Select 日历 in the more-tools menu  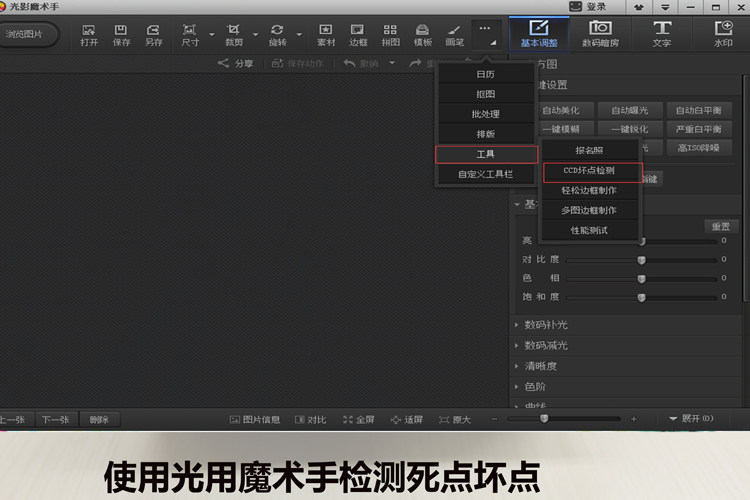click(x=485, y=74)
